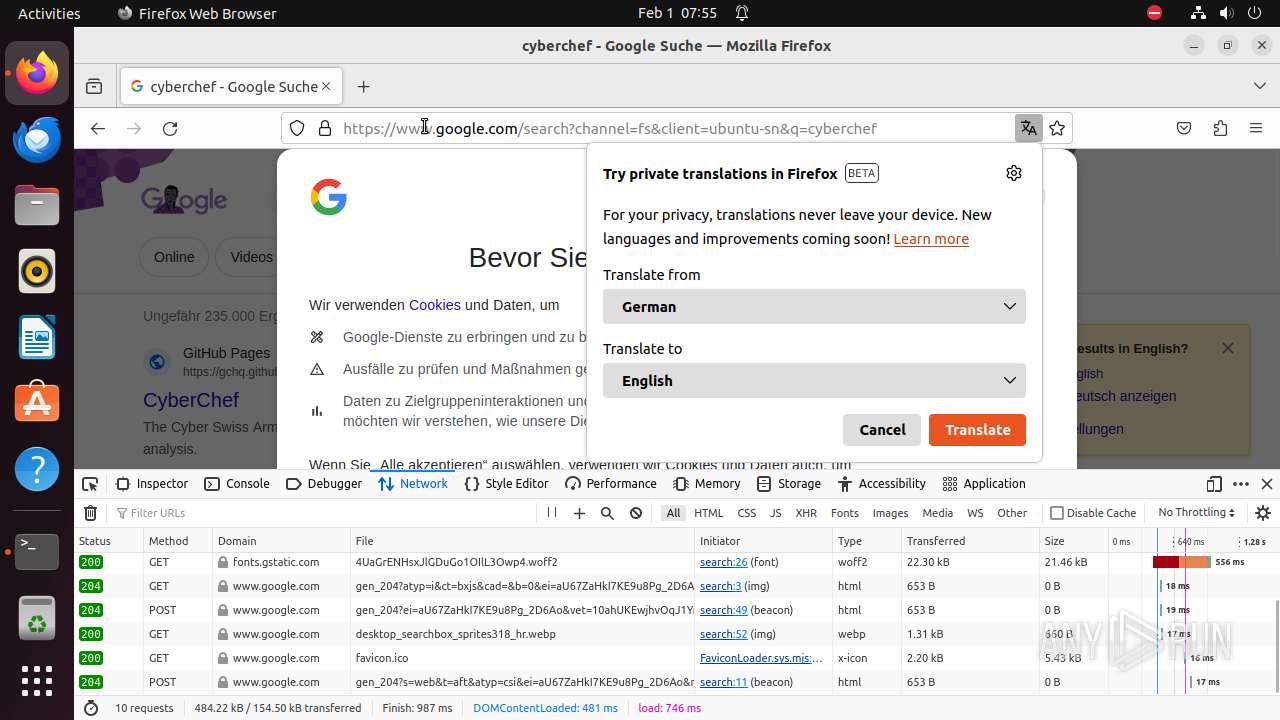The height and width of the screenshot is (720, 1280).
Task: Filter requests by XHR type
Action: tap(806, 513)
